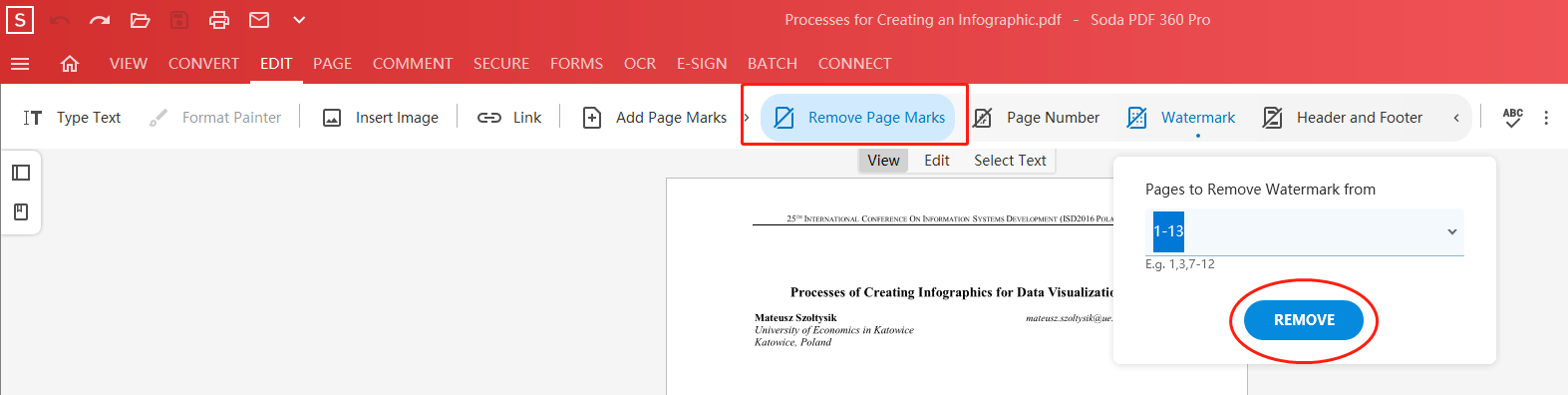
Task: Open the hamburger main menu
Action: pyautogui.click(x=20, y=64)
